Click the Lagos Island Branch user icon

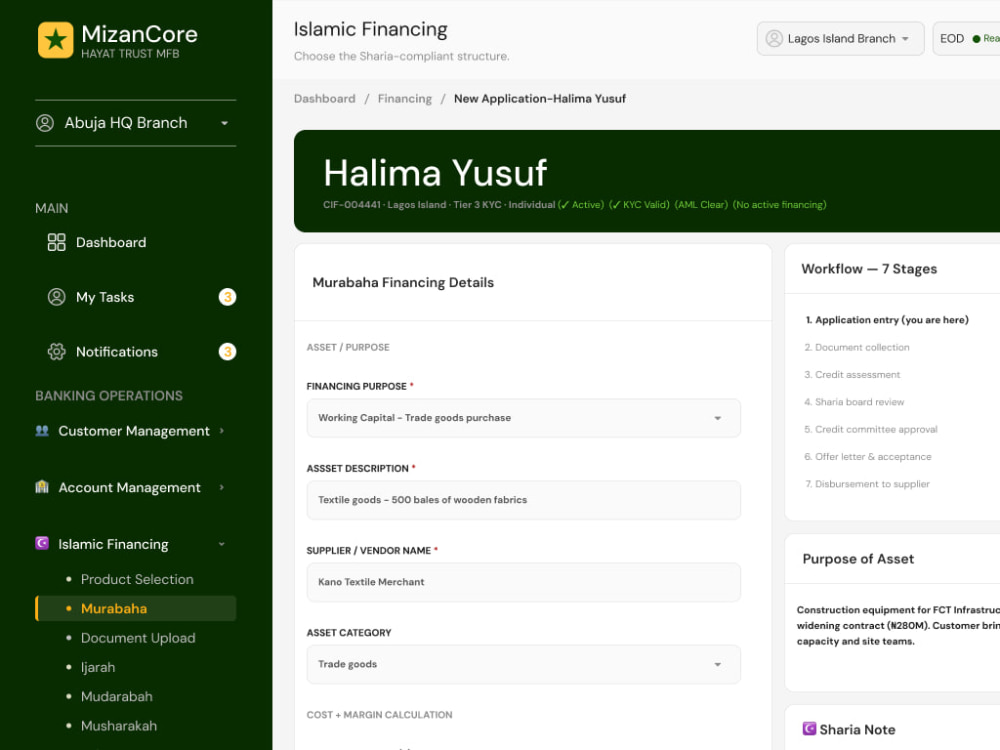pos(774,38)
